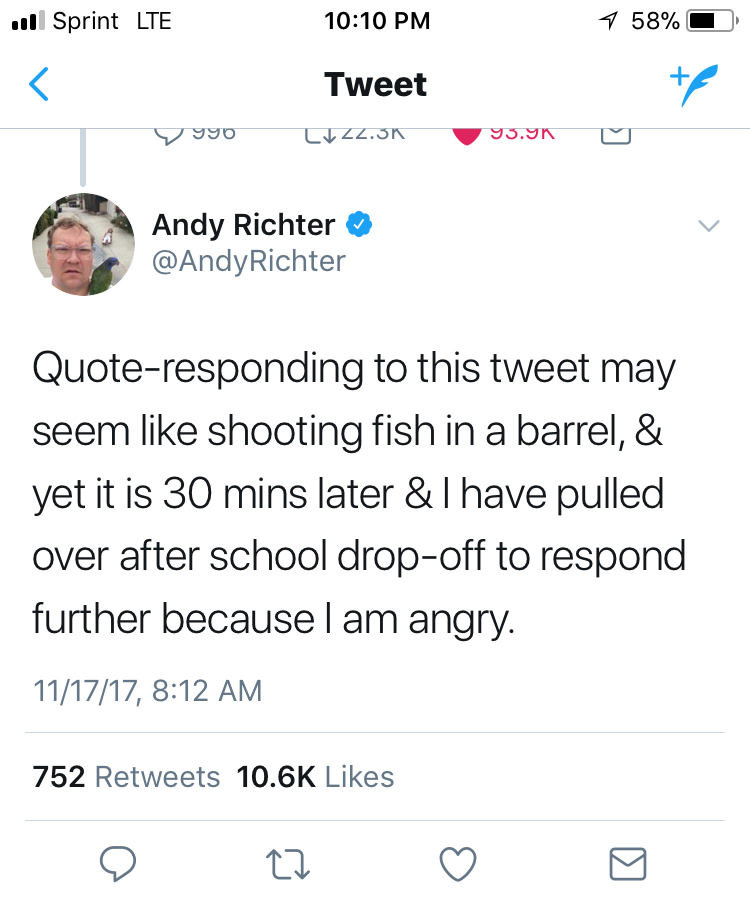
Task: Open Andy Richter's profile picture
Action: tap(83, 243)
